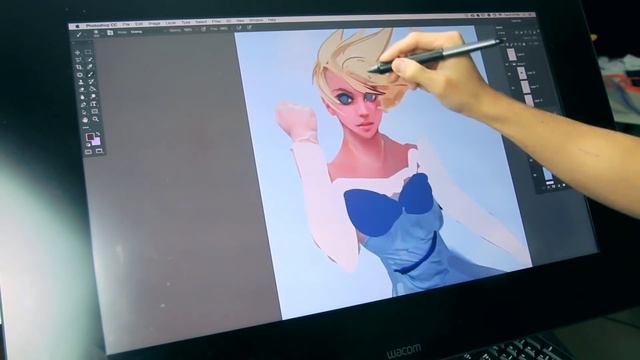Image resolution: width=640 pixels, height=360 pixels.
Task: Open the File menu
Action: (126, 25)
